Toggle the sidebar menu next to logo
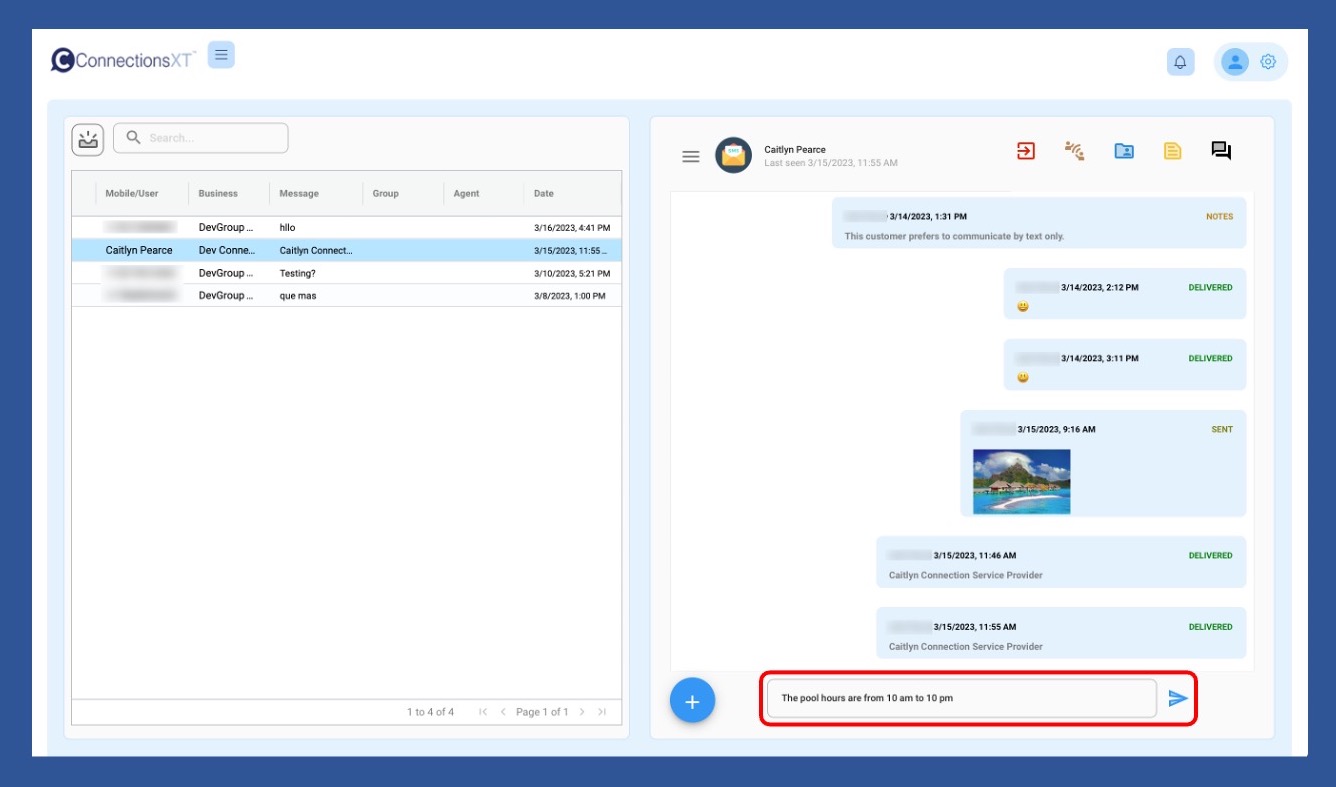This screenshot has height=787, width=1336. tap(221, 55)
